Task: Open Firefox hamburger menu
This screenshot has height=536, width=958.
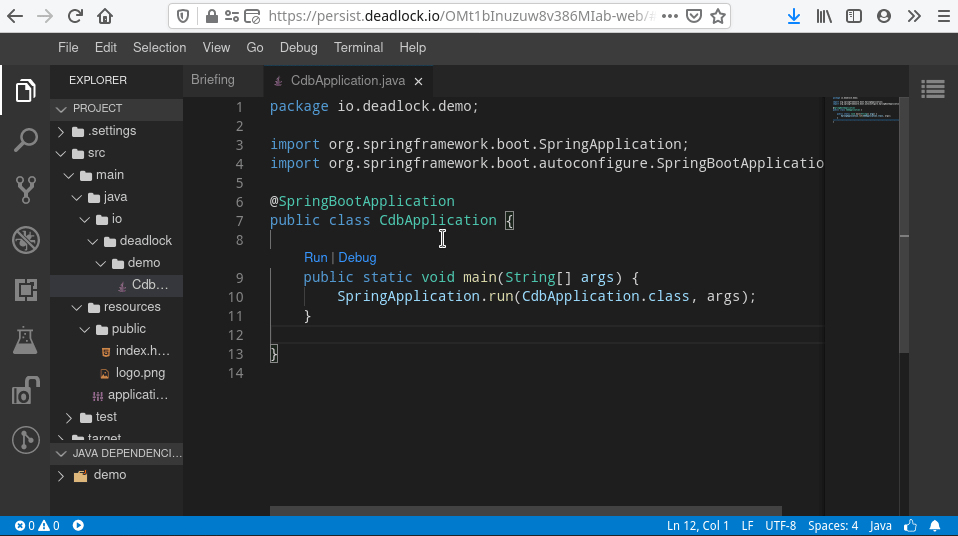Action: [x=943, y=16]
